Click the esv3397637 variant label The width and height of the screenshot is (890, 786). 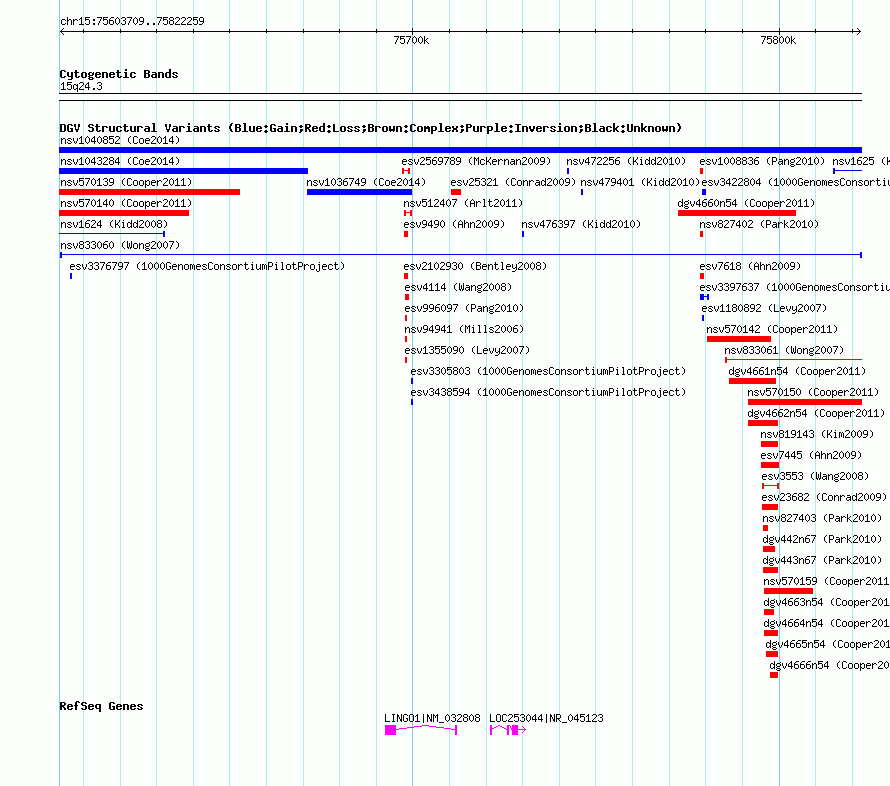click(x=794, y=287)
